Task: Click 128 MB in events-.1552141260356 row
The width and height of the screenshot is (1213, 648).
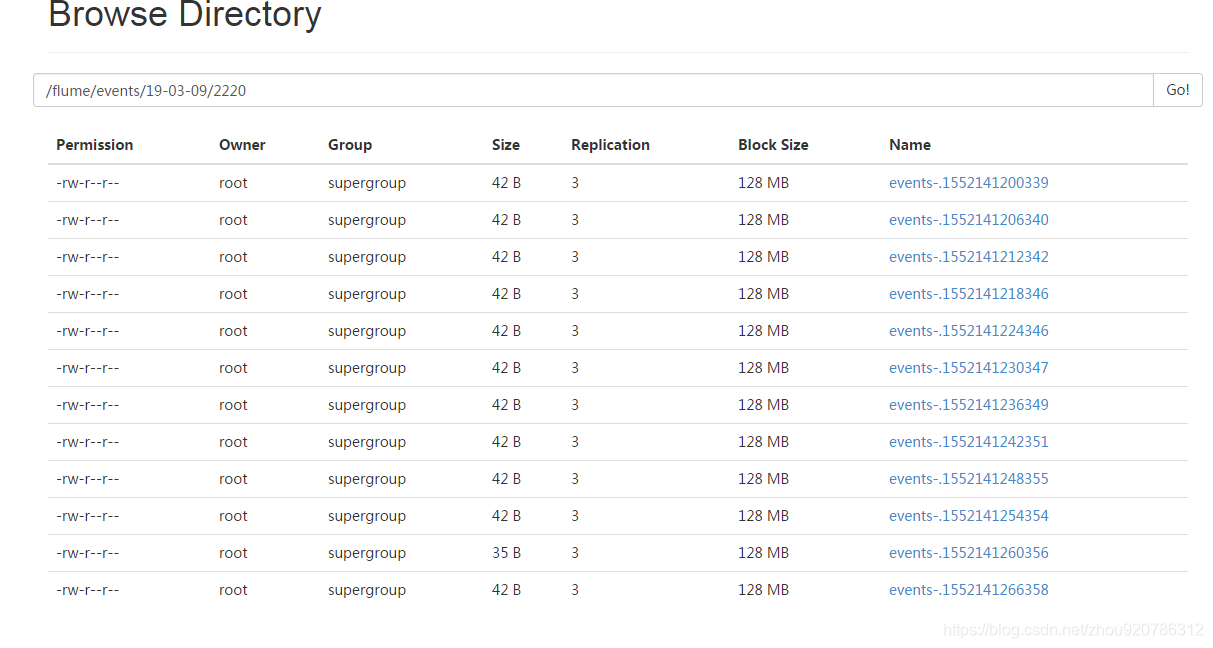Action: pos(763,553)
